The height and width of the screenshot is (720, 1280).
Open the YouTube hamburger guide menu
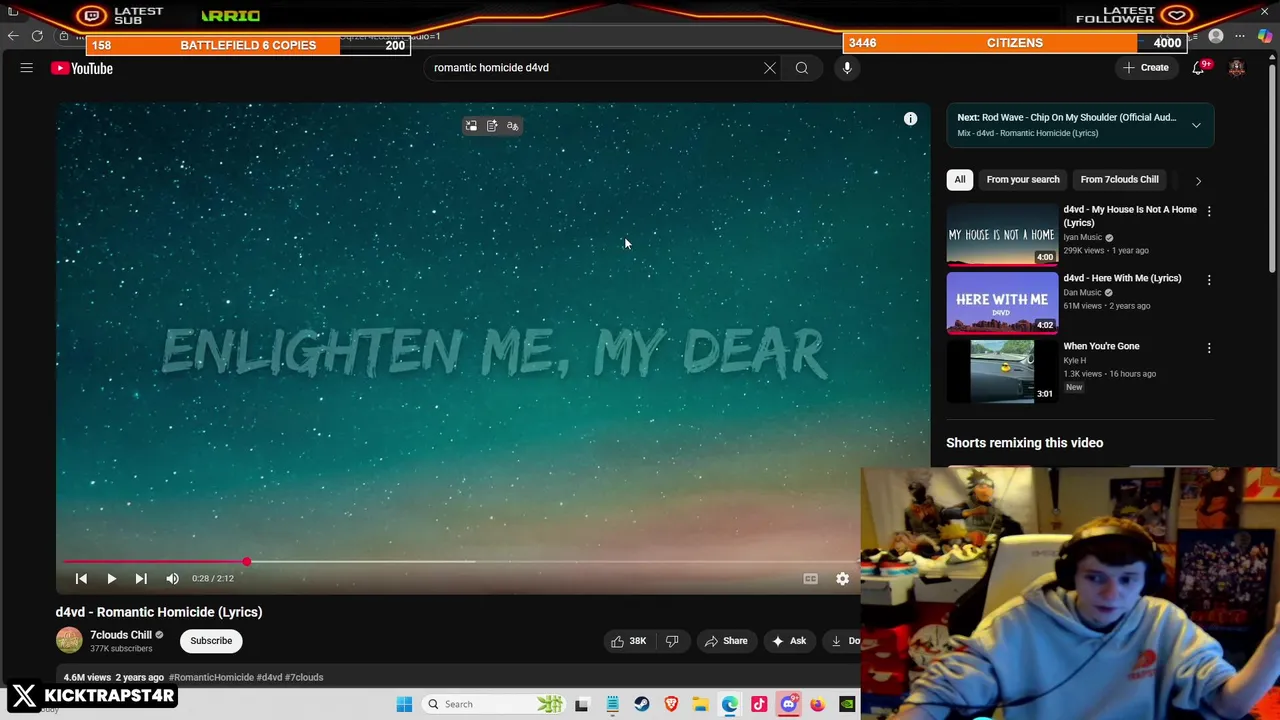coord(27,68)
